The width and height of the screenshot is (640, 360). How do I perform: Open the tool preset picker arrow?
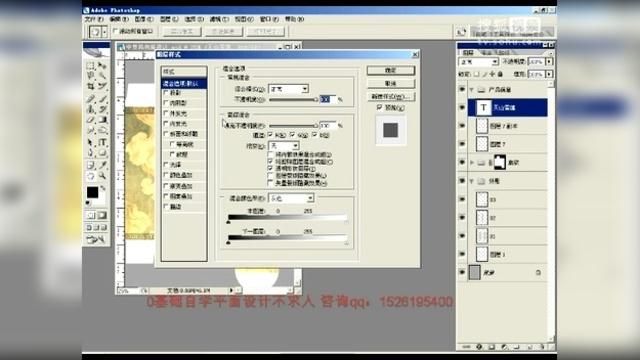point(104,31)
